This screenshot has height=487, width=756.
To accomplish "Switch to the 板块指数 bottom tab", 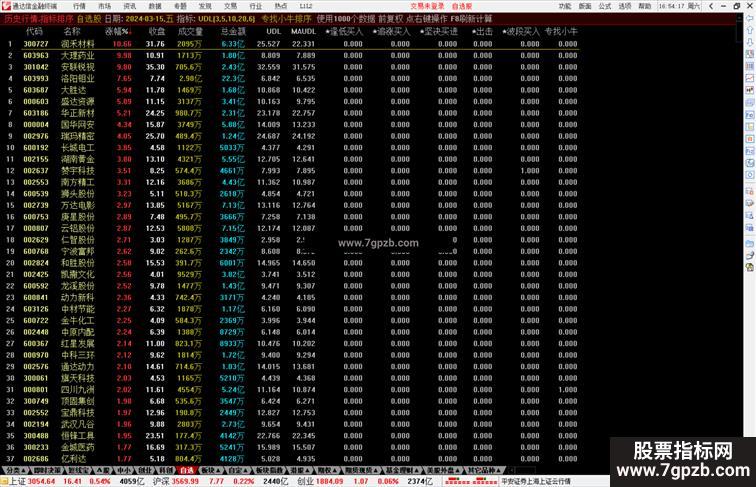I will [269, 470].
